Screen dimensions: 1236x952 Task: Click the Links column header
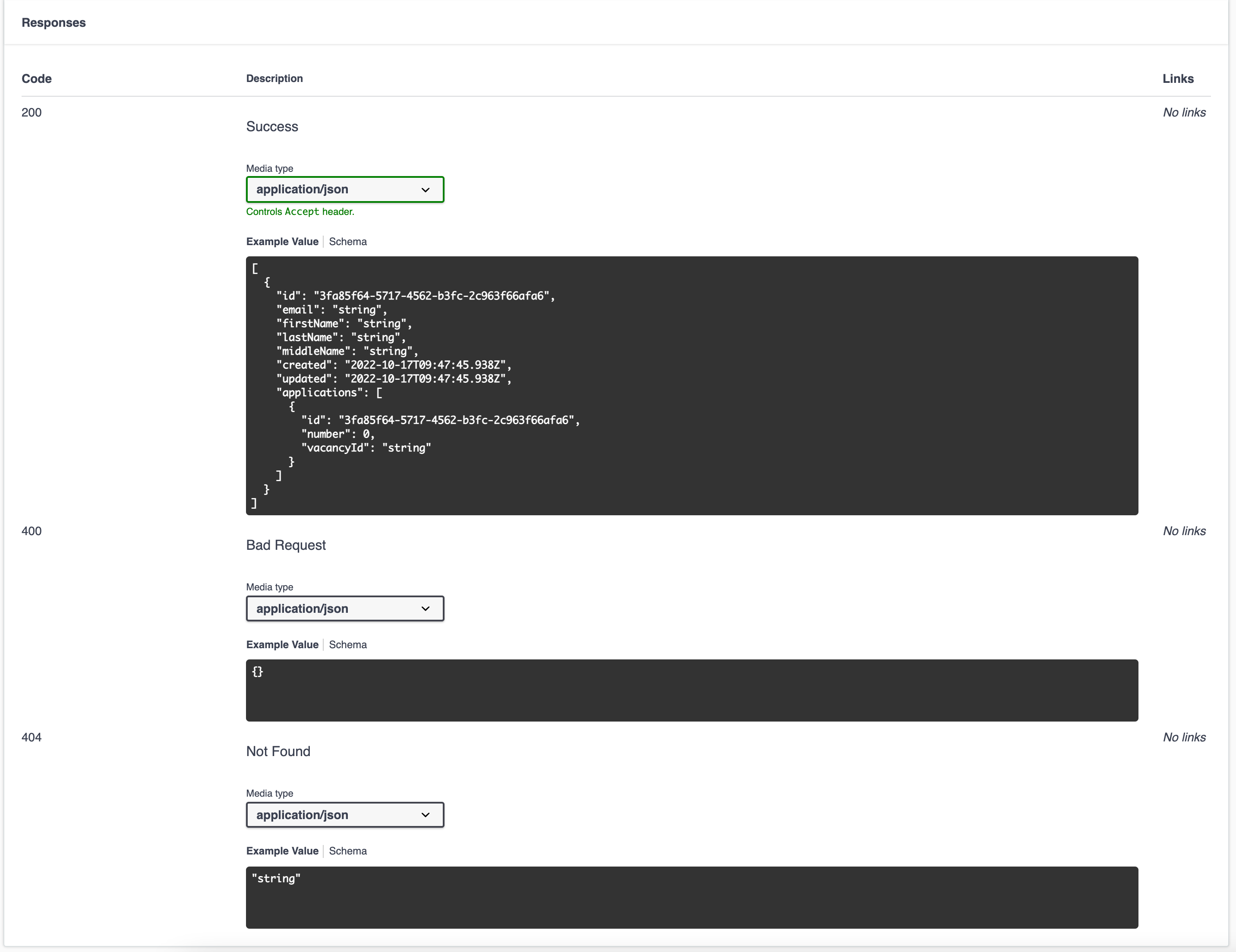click(x=1178, y=79)
